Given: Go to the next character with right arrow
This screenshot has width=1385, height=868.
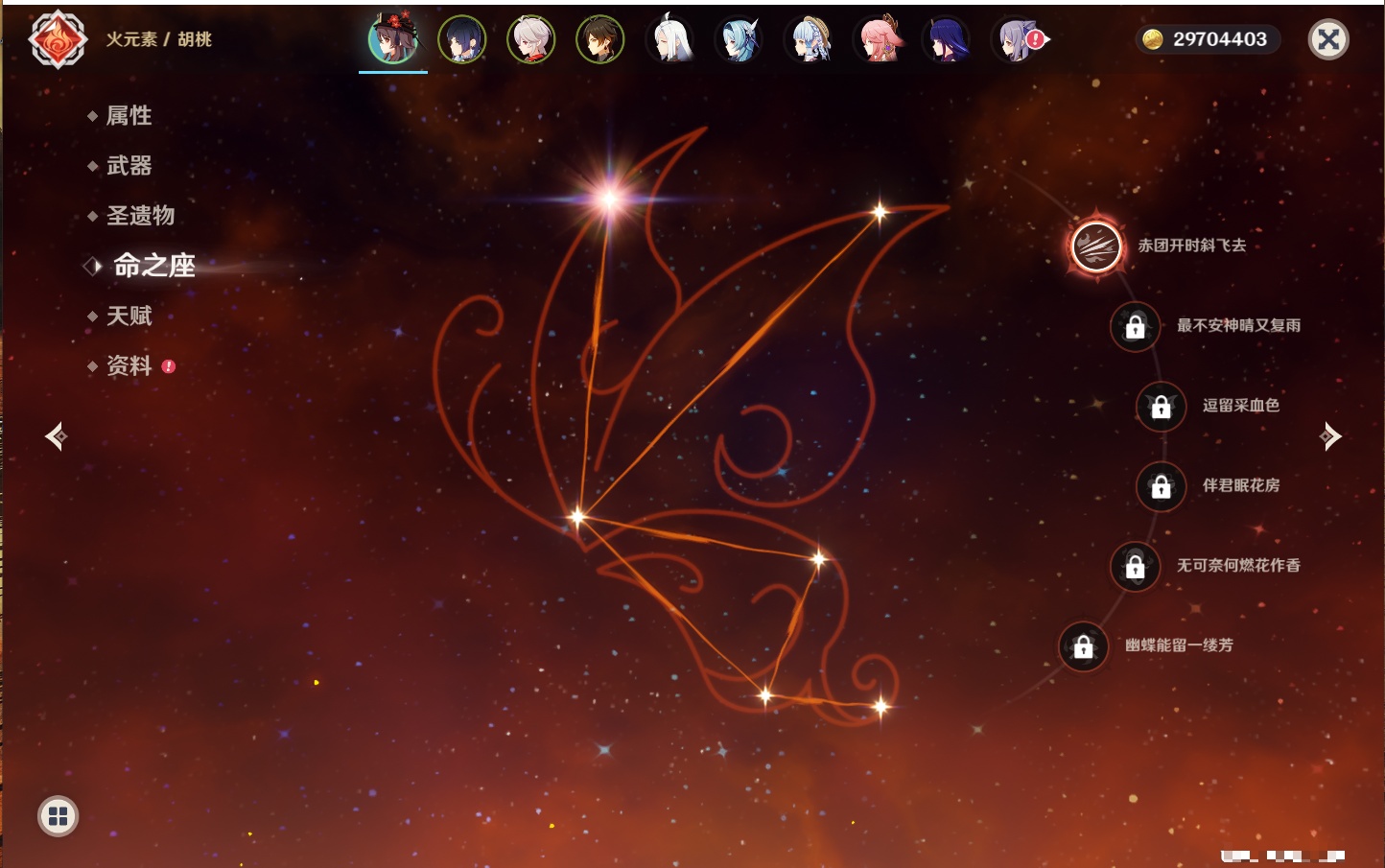Looking at the screenshot, I should coord(1330,436).
